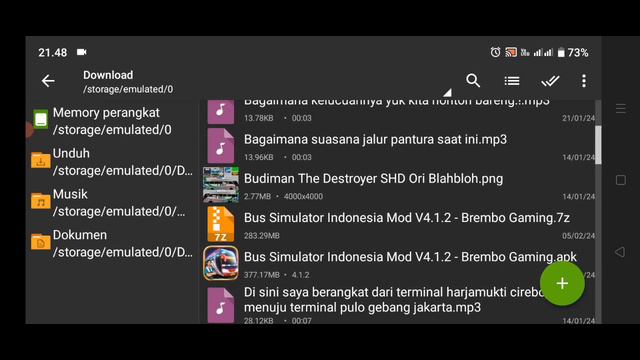Tap the back arrow in the toolbar
The image size is (640, 360).
tap(48, 81)
